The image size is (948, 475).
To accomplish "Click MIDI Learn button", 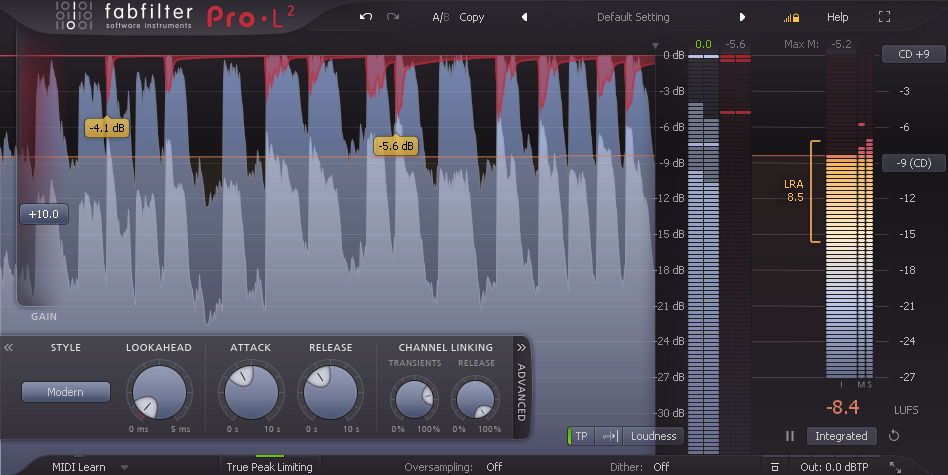I will coord(79,467).
